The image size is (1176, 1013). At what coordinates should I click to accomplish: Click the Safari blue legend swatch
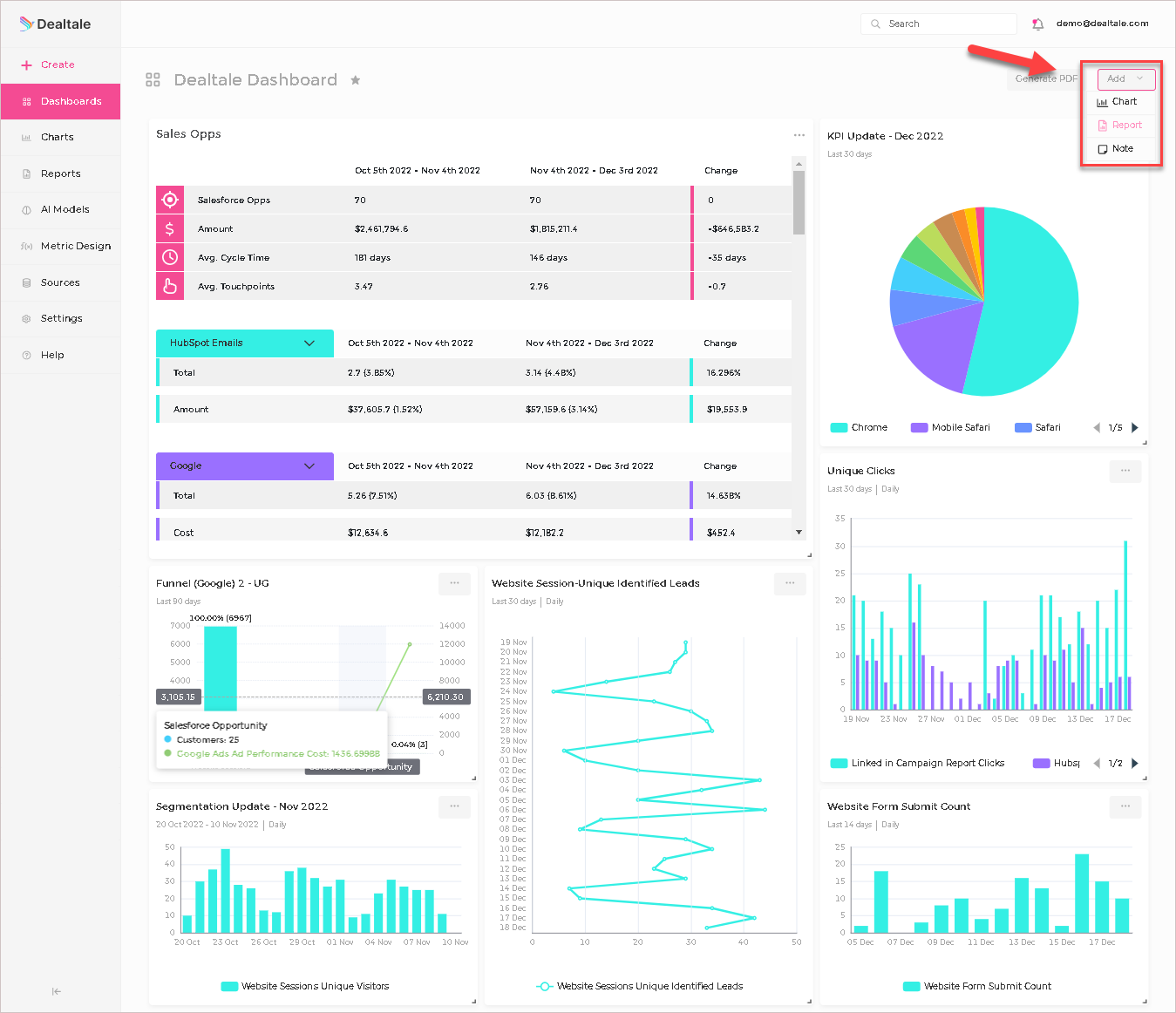coord(1023,427)
